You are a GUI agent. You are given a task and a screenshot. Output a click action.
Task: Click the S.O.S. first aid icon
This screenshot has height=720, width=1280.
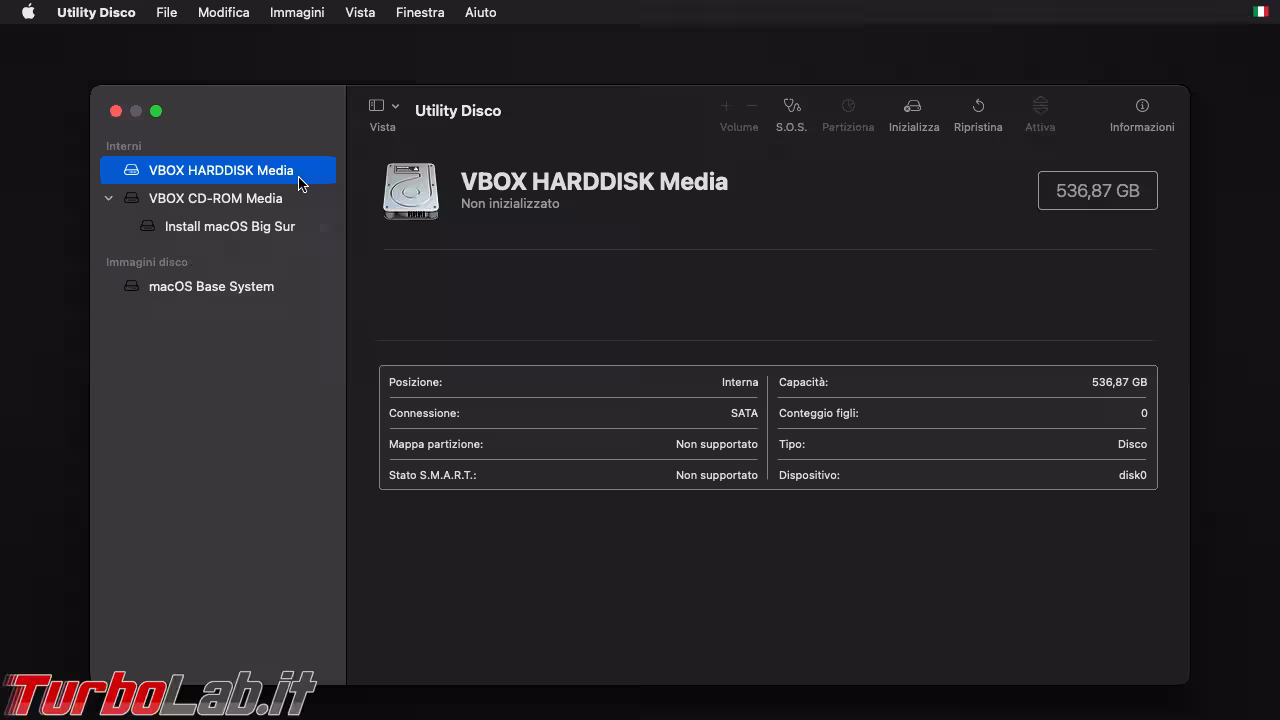click(x=791, y=106)
